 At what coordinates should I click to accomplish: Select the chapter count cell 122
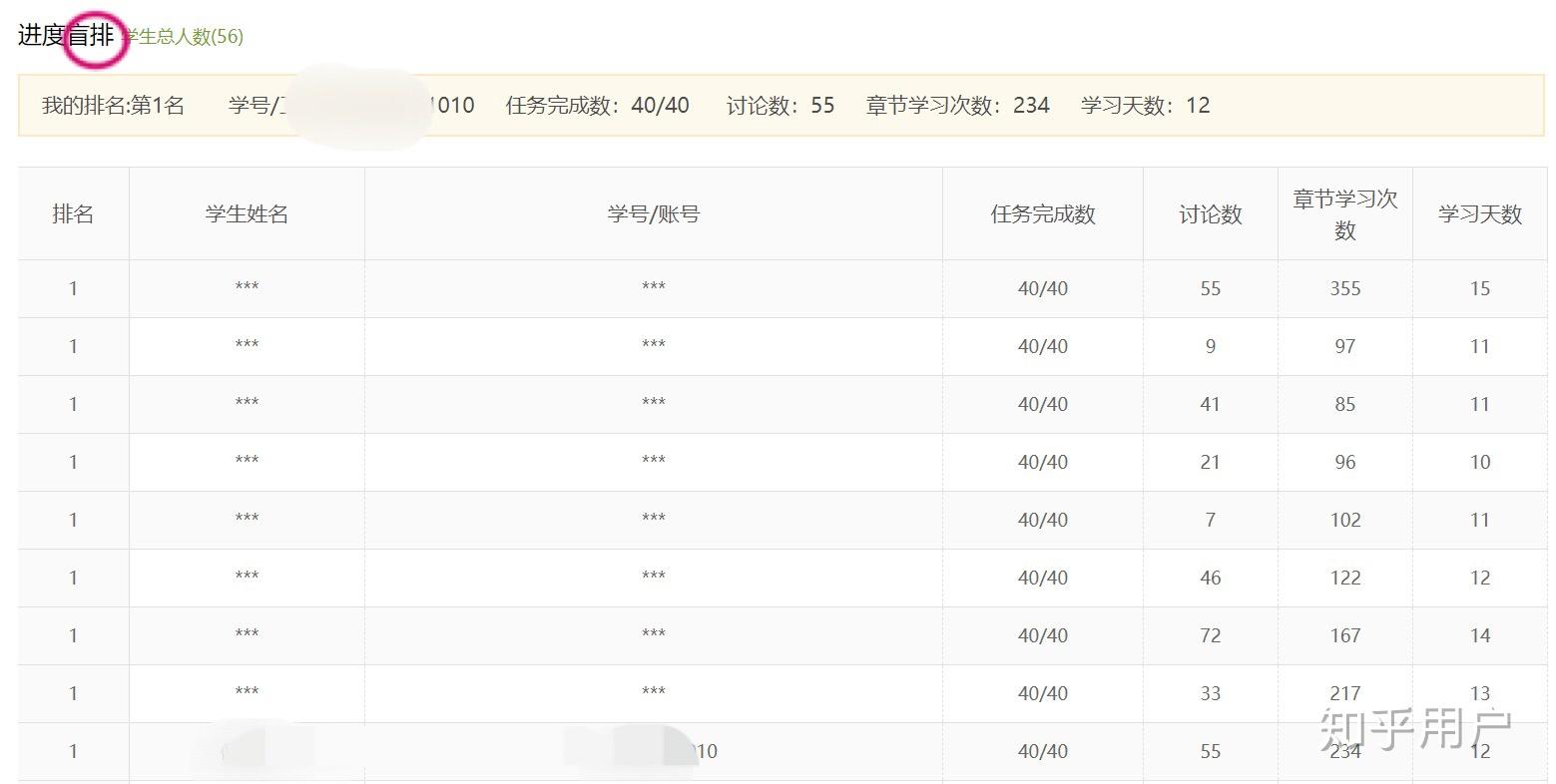1344,578
